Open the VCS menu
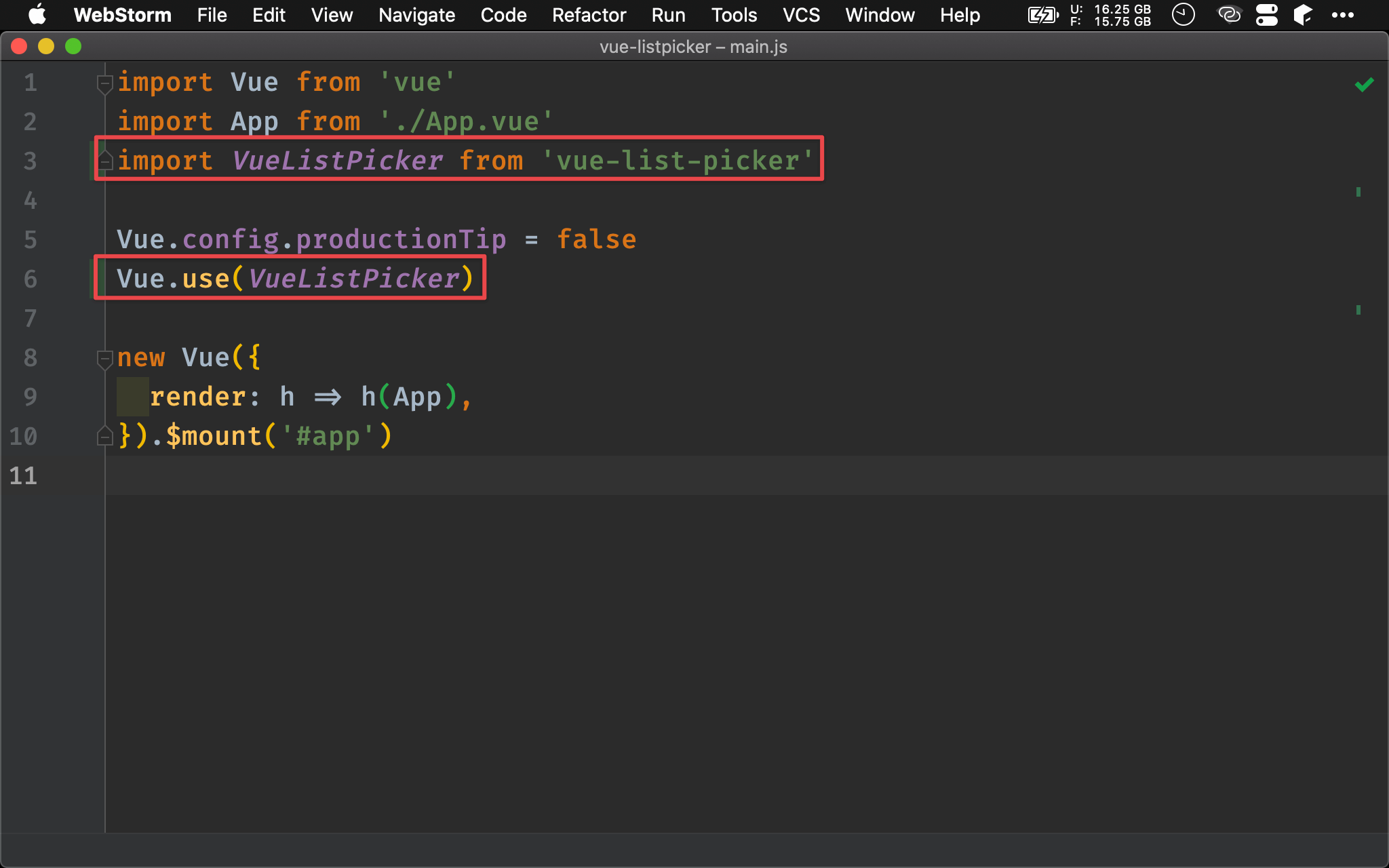 click(x=801, y=15)
